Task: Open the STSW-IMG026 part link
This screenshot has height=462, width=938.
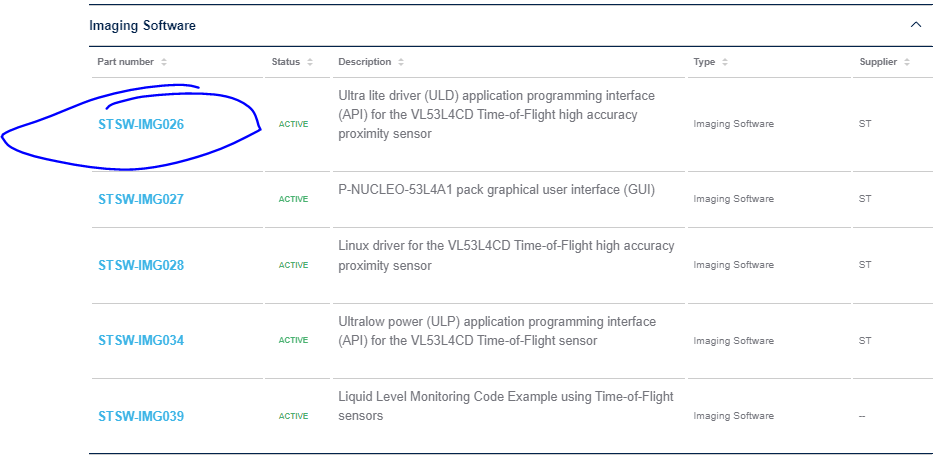Action: 141,124
